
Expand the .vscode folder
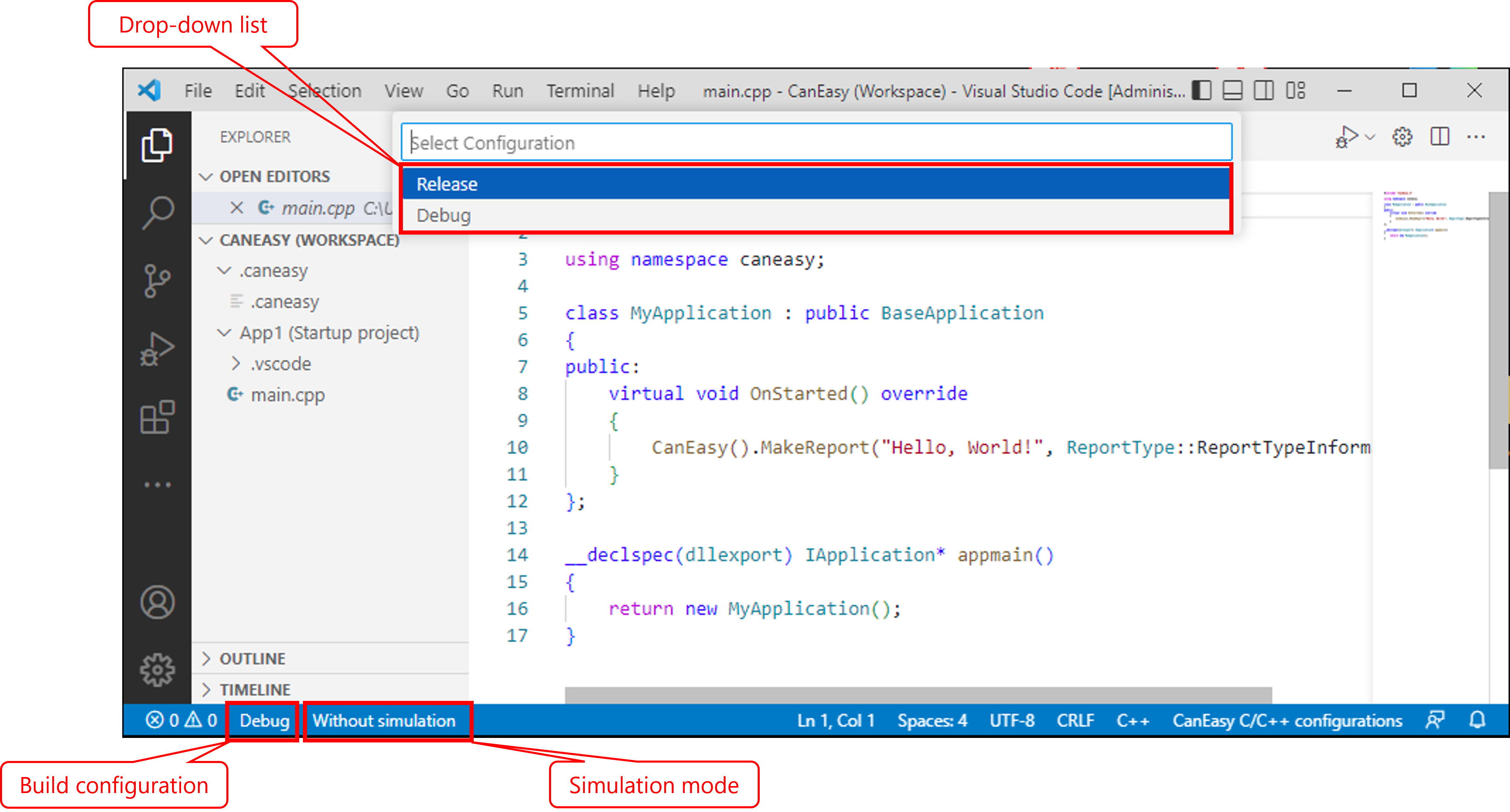tap(236, 363)
